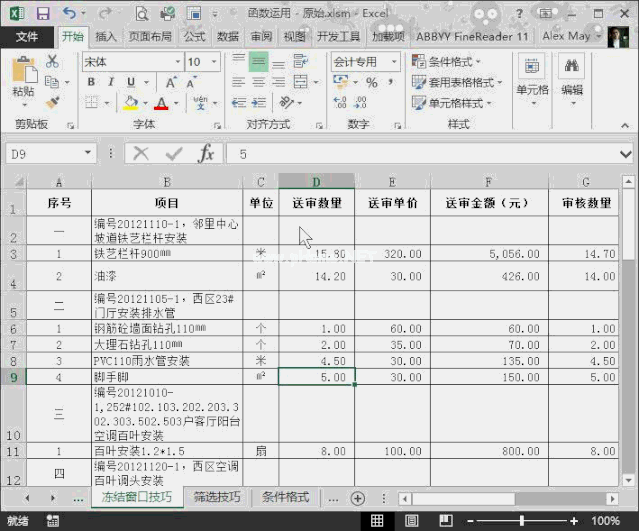639x531 pixels.
Task: Click the Redo arrow in quick access toolbar
Action: pos(105,13)
